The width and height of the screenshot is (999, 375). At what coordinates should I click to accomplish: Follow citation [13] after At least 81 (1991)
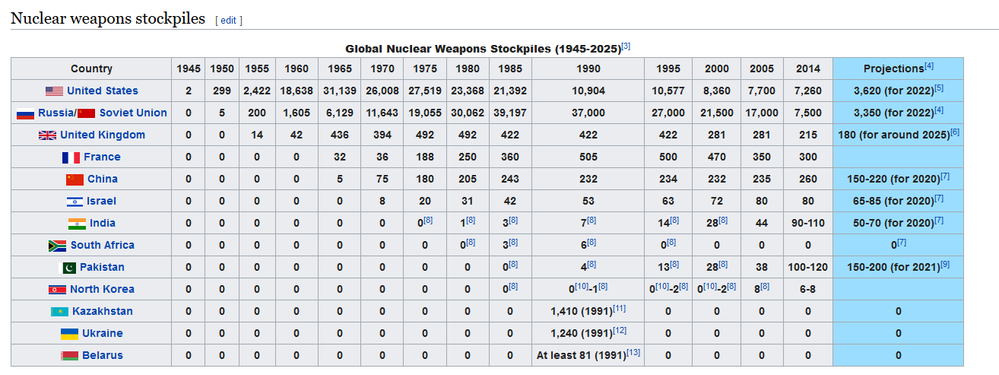[633, 353]
